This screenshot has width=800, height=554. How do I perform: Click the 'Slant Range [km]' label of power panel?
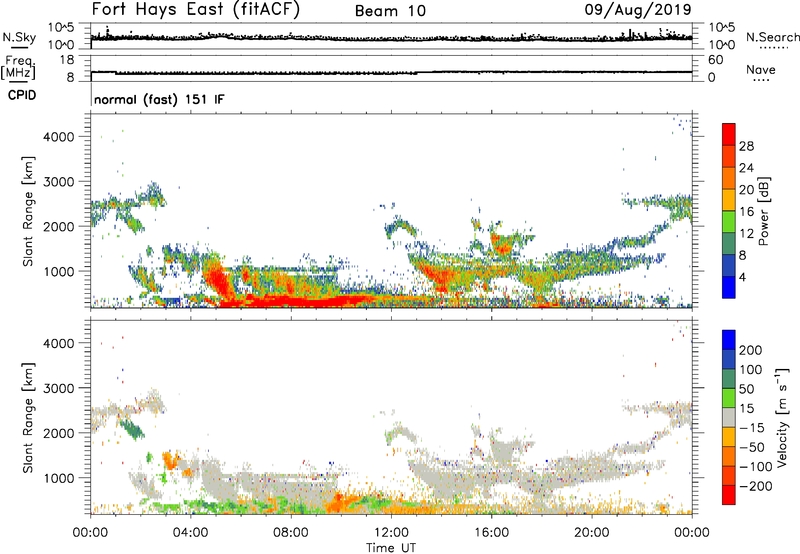click(28, 211)
